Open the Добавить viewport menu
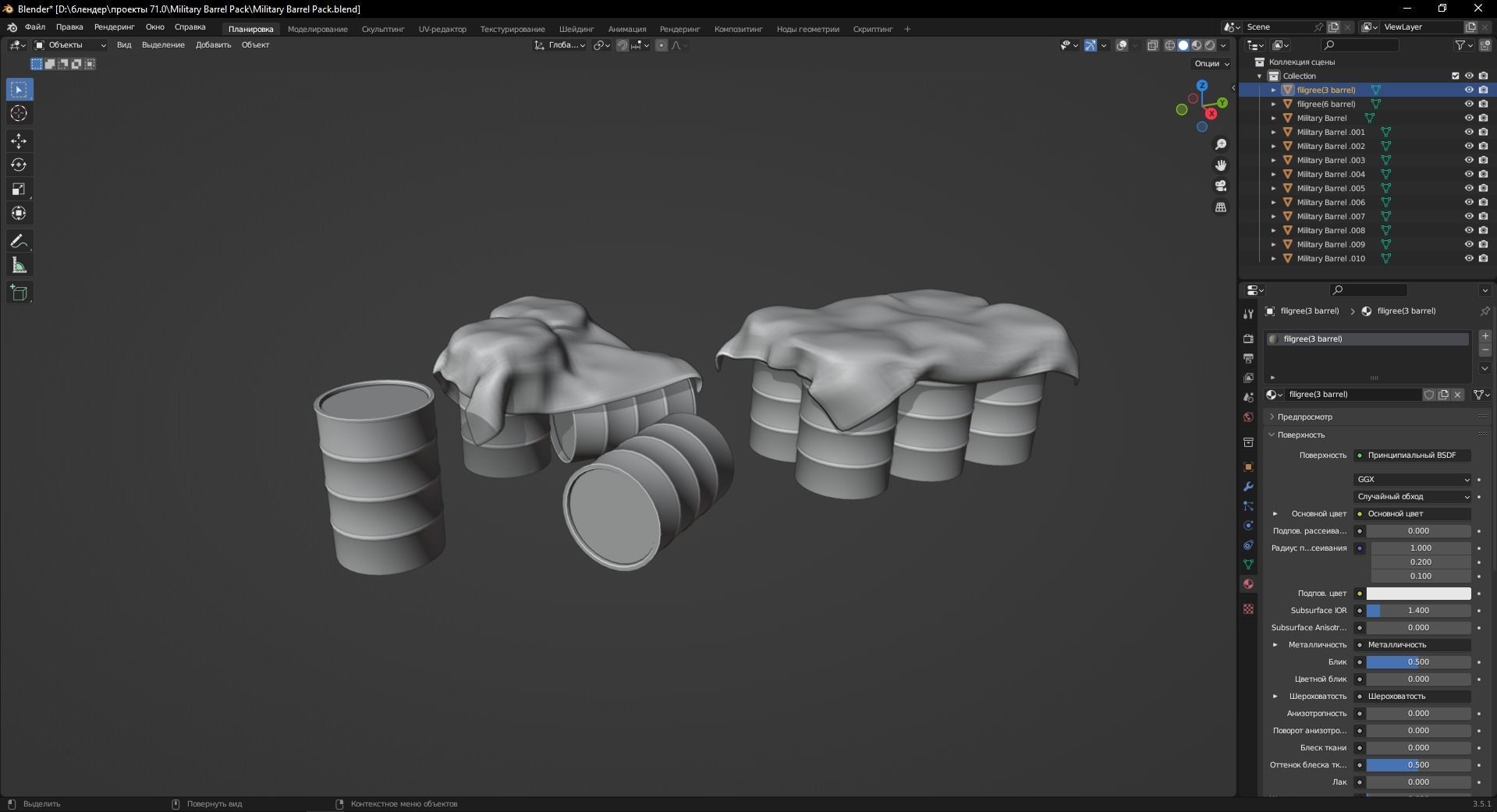Screen dimensions: 1497x812 coord(213,45)
